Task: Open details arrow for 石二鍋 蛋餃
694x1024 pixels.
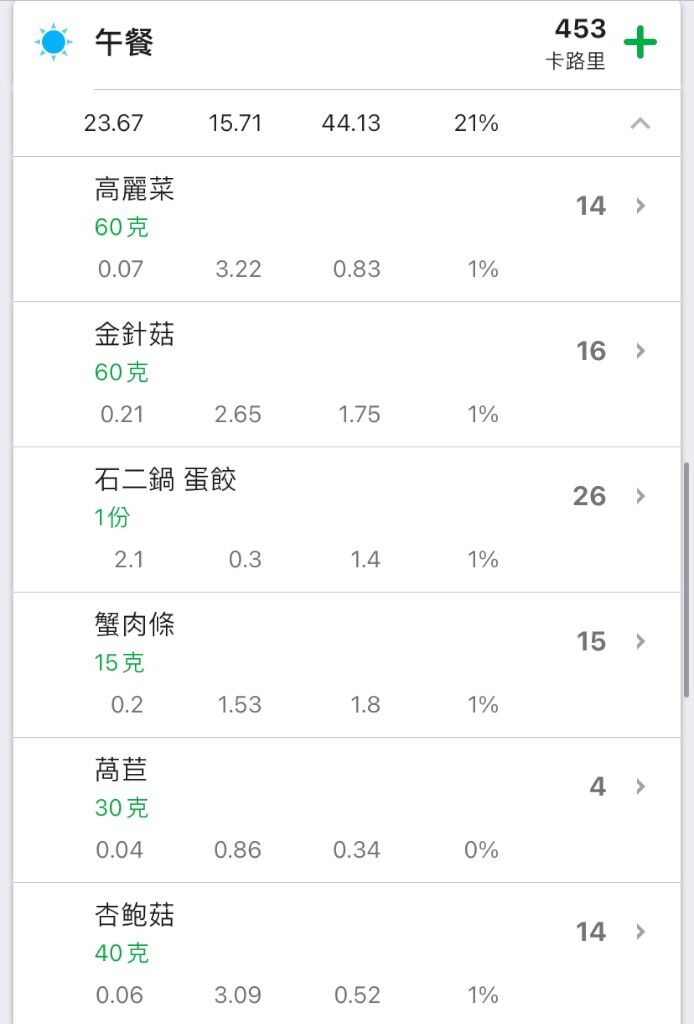Action: coord(640,496)
